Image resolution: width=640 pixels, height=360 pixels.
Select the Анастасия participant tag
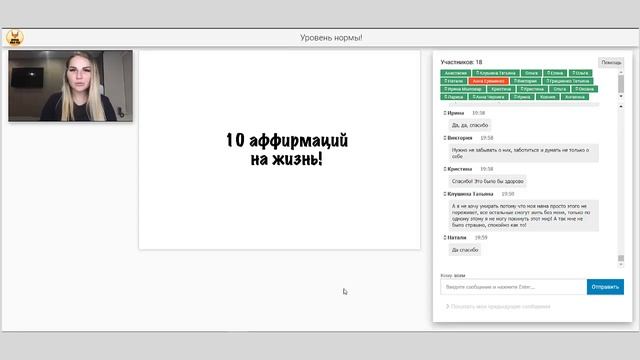click(456, 73)
